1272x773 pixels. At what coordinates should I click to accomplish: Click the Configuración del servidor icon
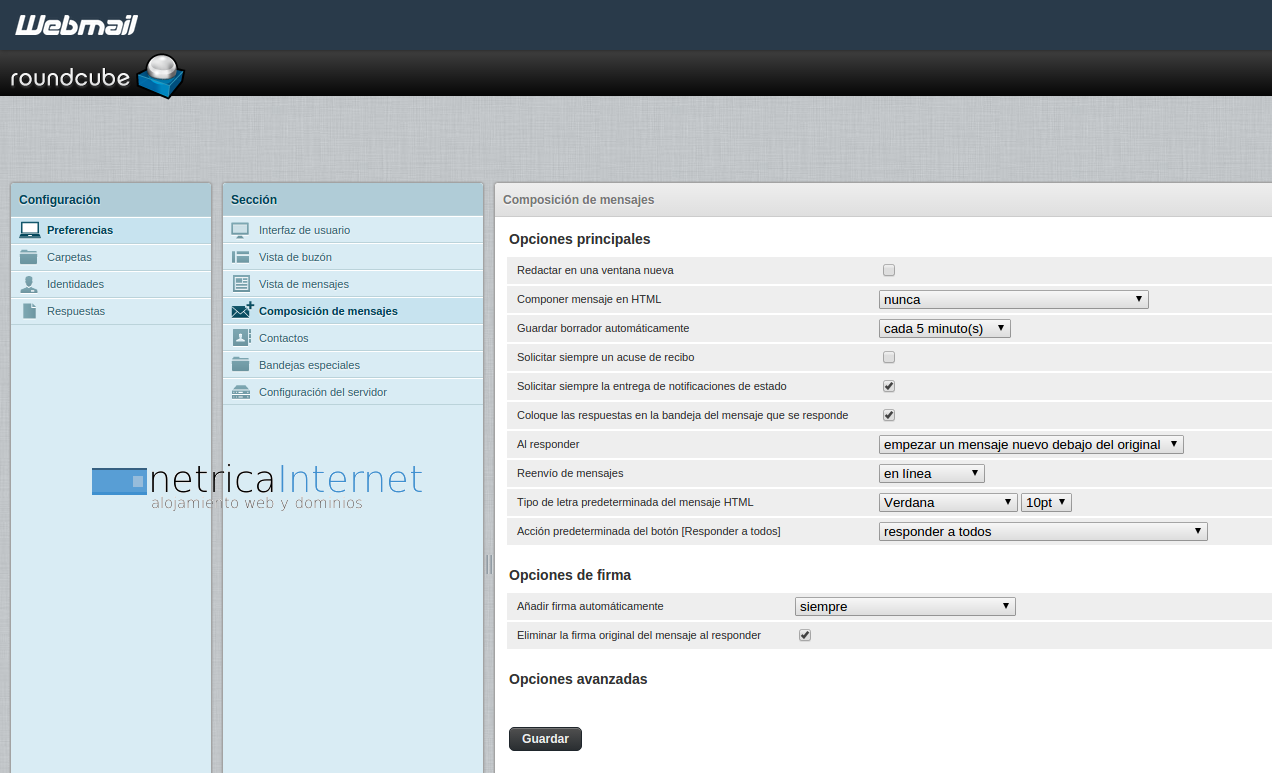click(240, 392)
